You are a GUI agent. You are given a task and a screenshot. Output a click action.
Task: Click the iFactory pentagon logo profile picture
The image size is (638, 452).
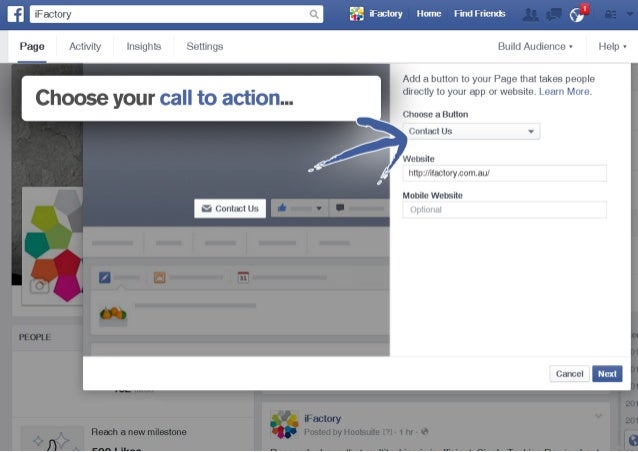(x=53, y=246)
